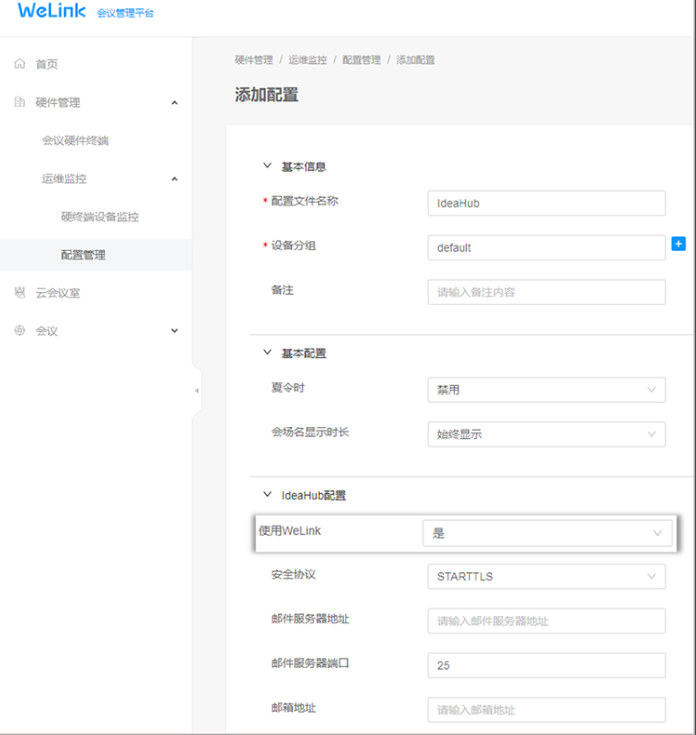Image resolution: width=696 pixels, height=735 pixels.
Task: Open the 安全协议 STARTTLS dropdown
Action: coord(546,576)
